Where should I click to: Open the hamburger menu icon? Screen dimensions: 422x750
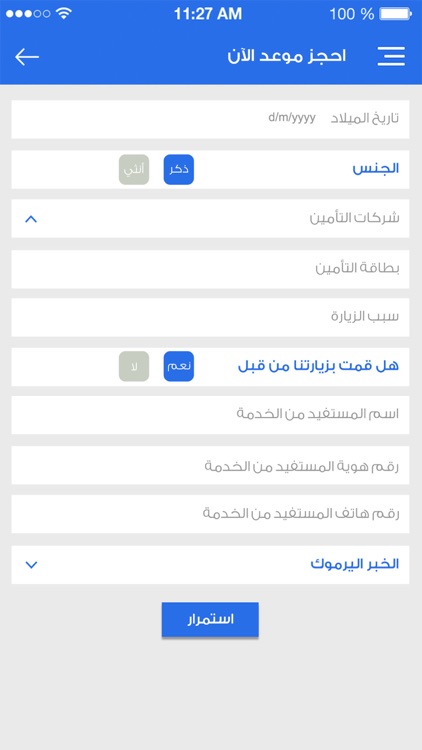[x=391, y=56]
